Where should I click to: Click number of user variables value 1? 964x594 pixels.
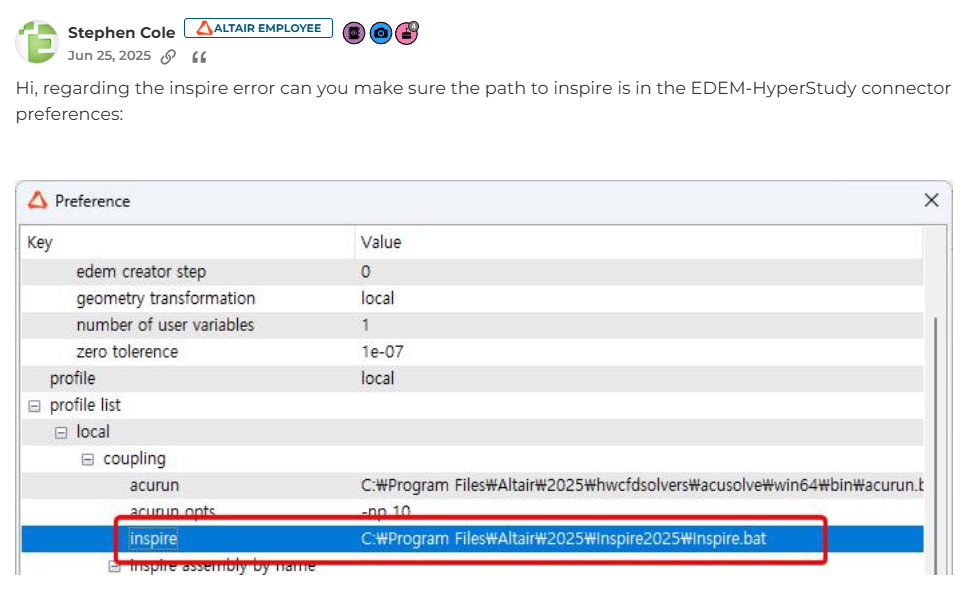[x=365, y=325]
